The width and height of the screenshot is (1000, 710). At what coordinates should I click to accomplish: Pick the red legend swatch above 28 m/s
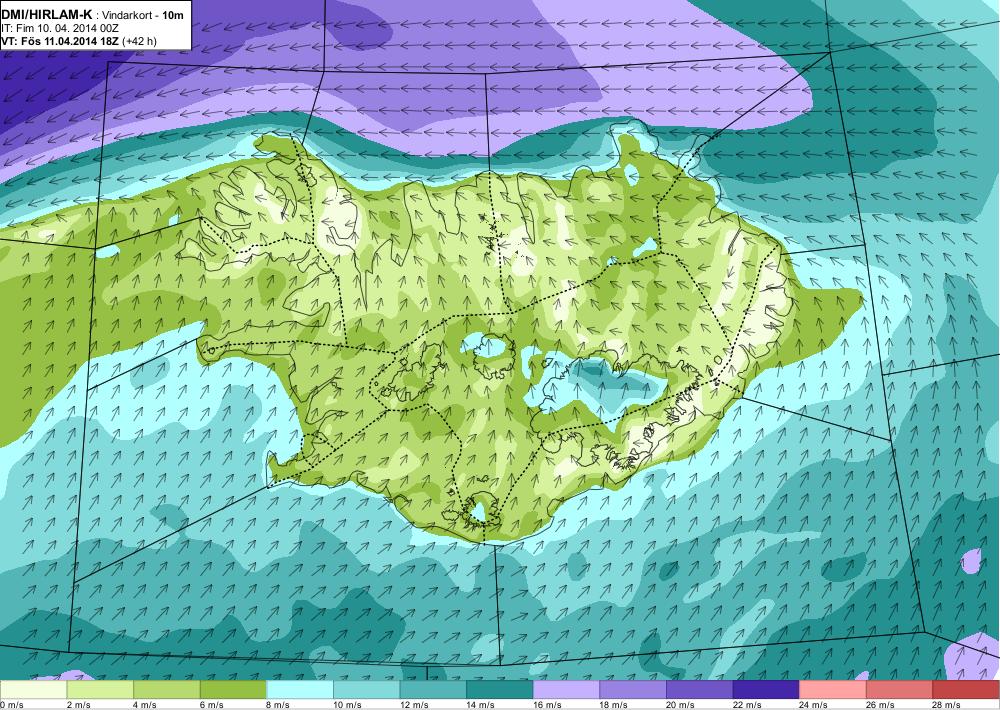pos(966,690)
